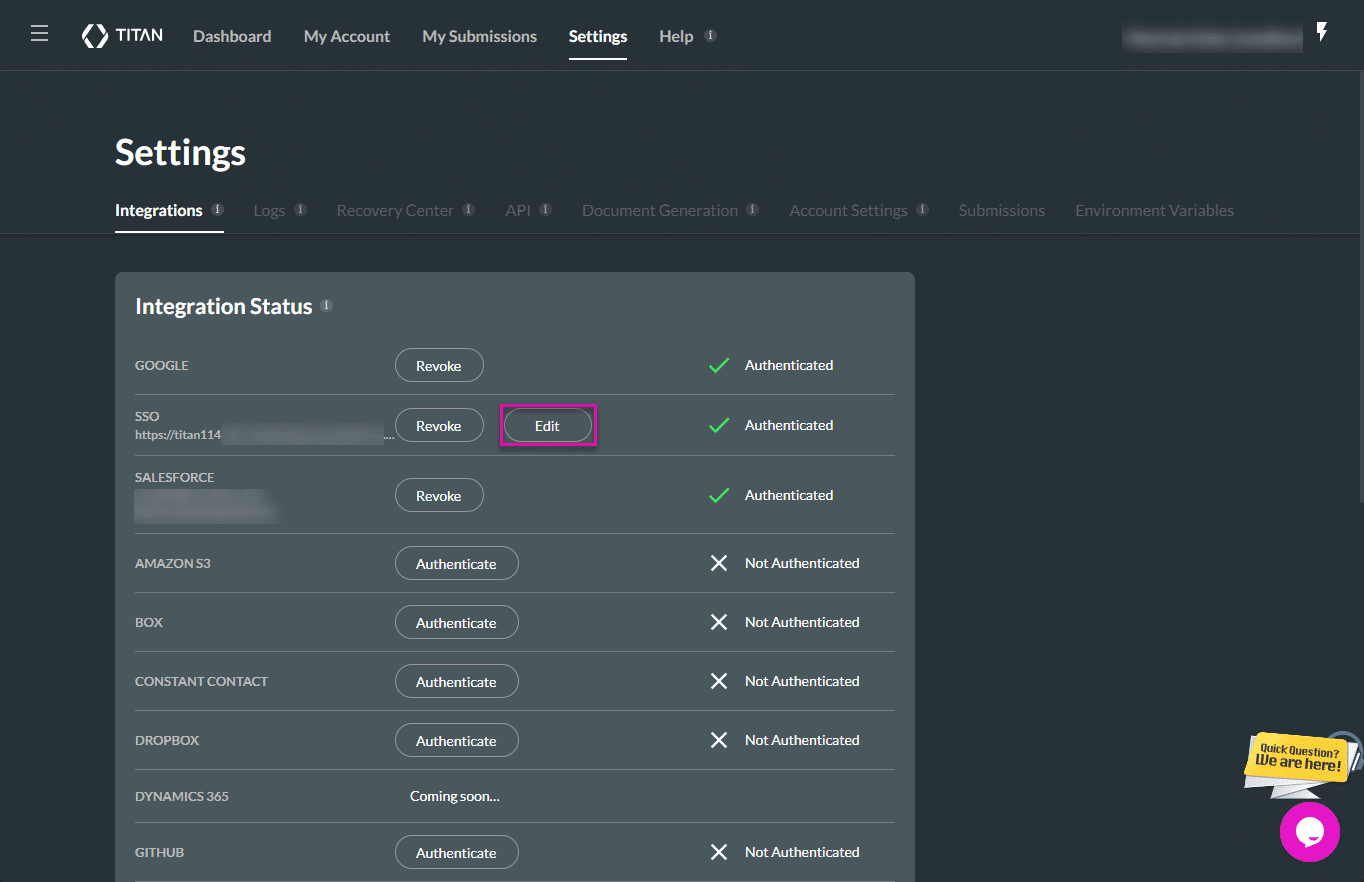Revoke the Google integration

(439, 365)
